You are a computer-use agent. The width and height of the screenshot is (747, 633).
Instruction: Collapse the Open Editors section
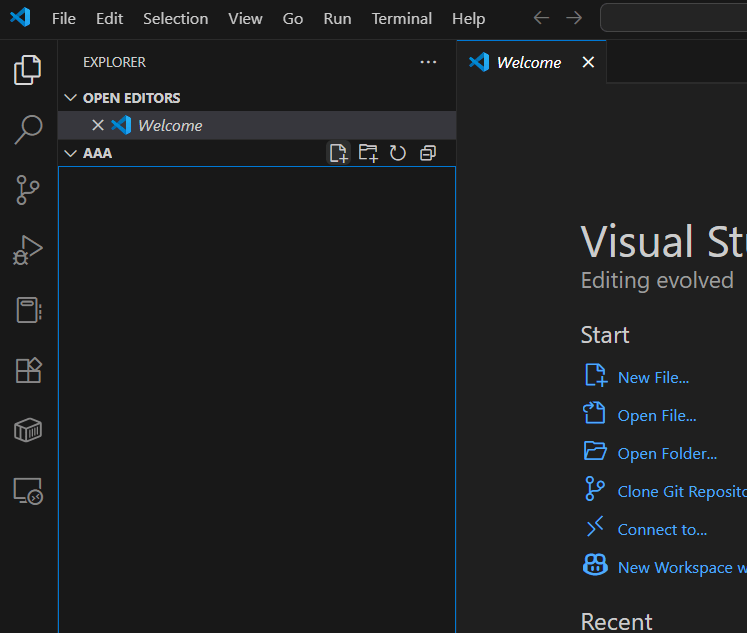[x=71, y=98]
